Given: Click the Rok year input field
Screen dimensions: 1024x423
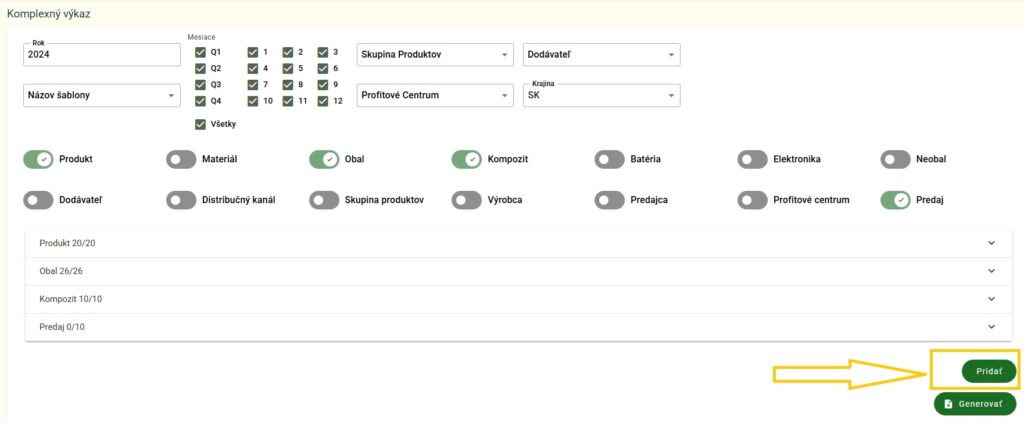Looking at the screenshot, I should [100, 55].
